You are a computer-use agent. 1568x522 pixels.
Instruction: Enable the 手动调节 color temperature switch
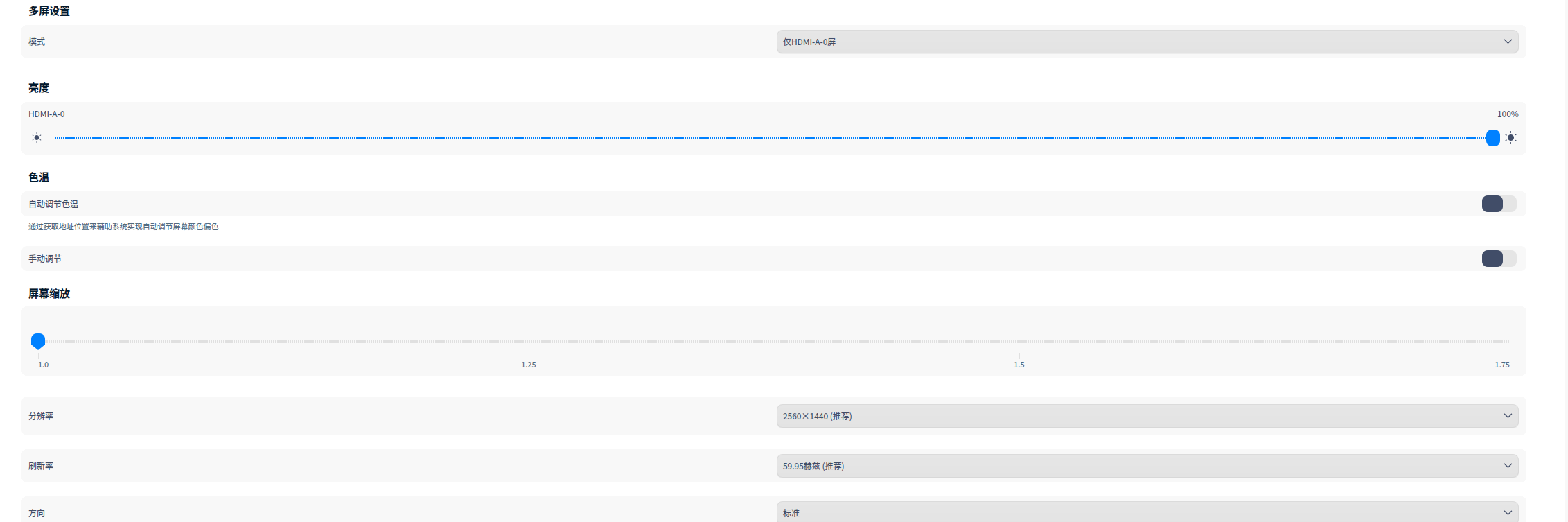pos(1499,259)
